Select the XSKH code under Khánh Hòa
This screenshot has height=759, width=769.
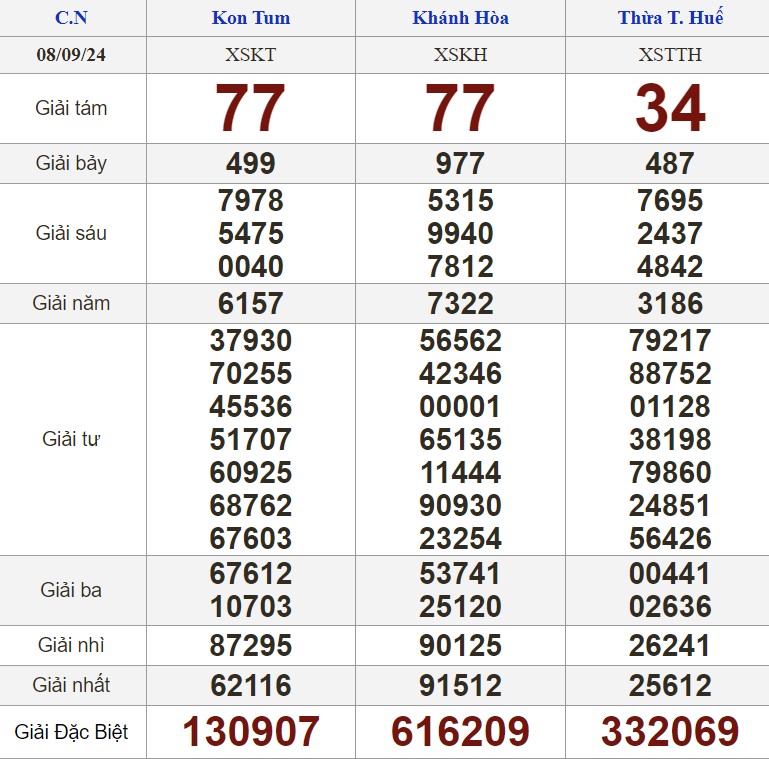click(x=460, y=55)
